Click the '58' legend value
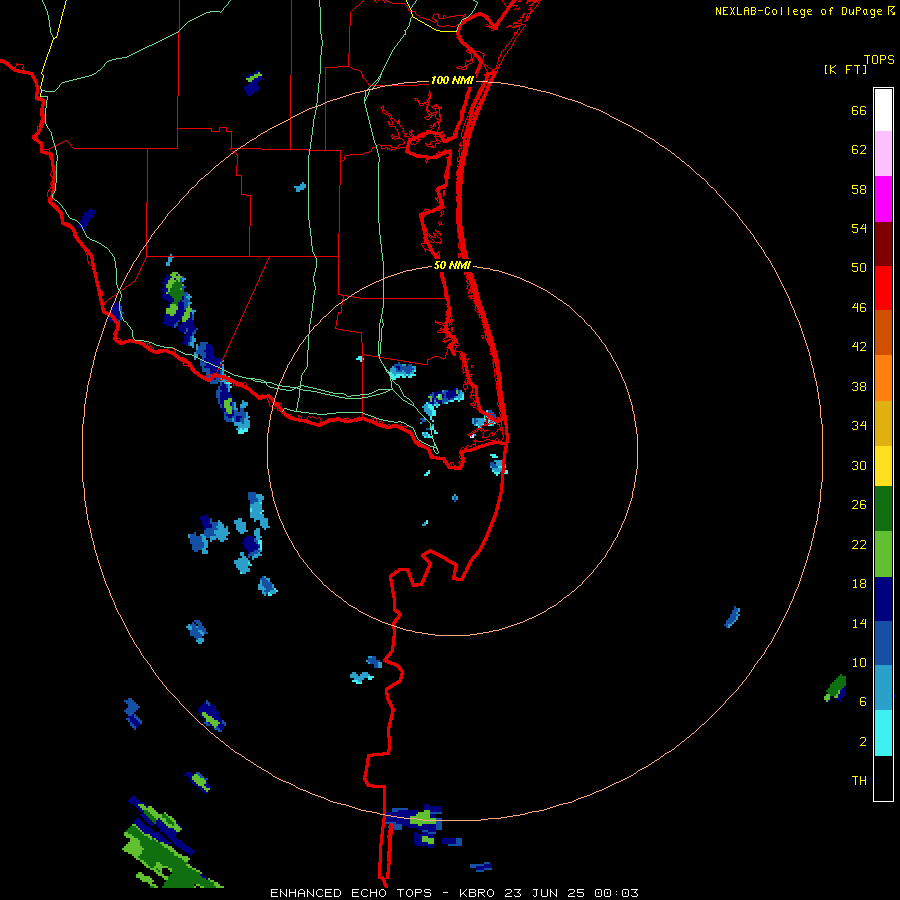900x900 pixels. (x=859, y=189)
